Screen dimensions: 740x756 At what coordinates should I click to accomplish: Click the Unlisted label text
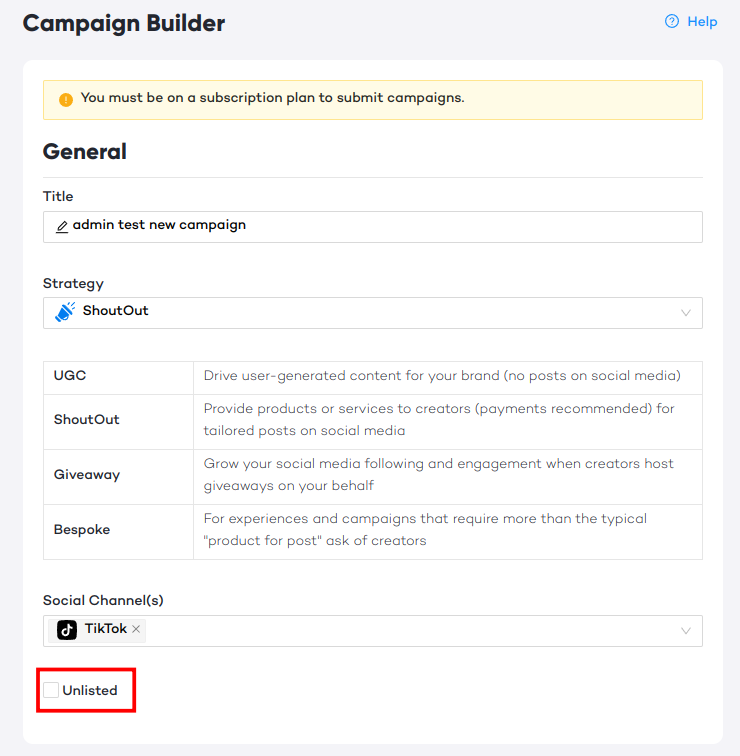(x=90, y=690)
